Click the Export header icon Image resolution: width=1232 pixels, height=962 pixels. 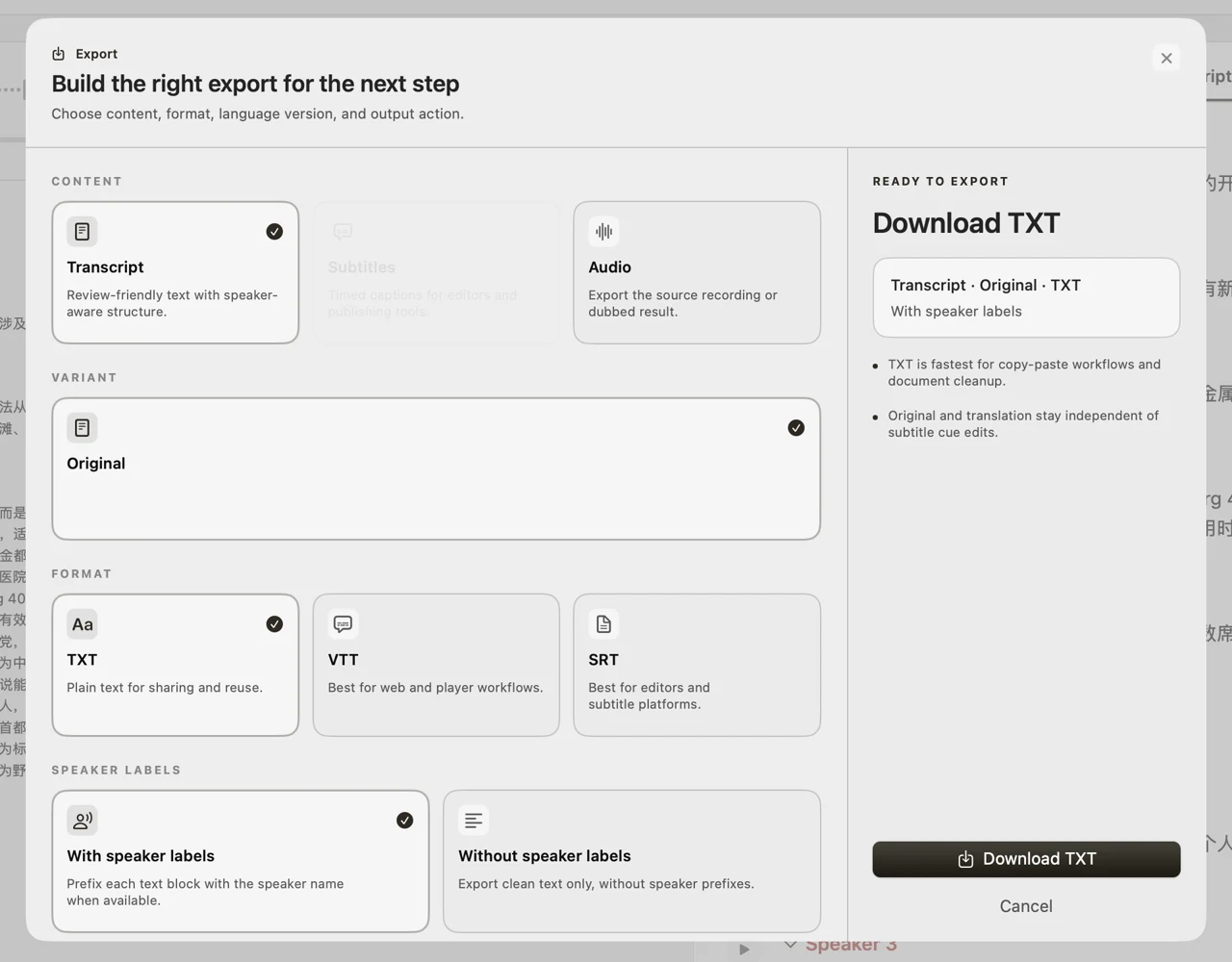59,54
